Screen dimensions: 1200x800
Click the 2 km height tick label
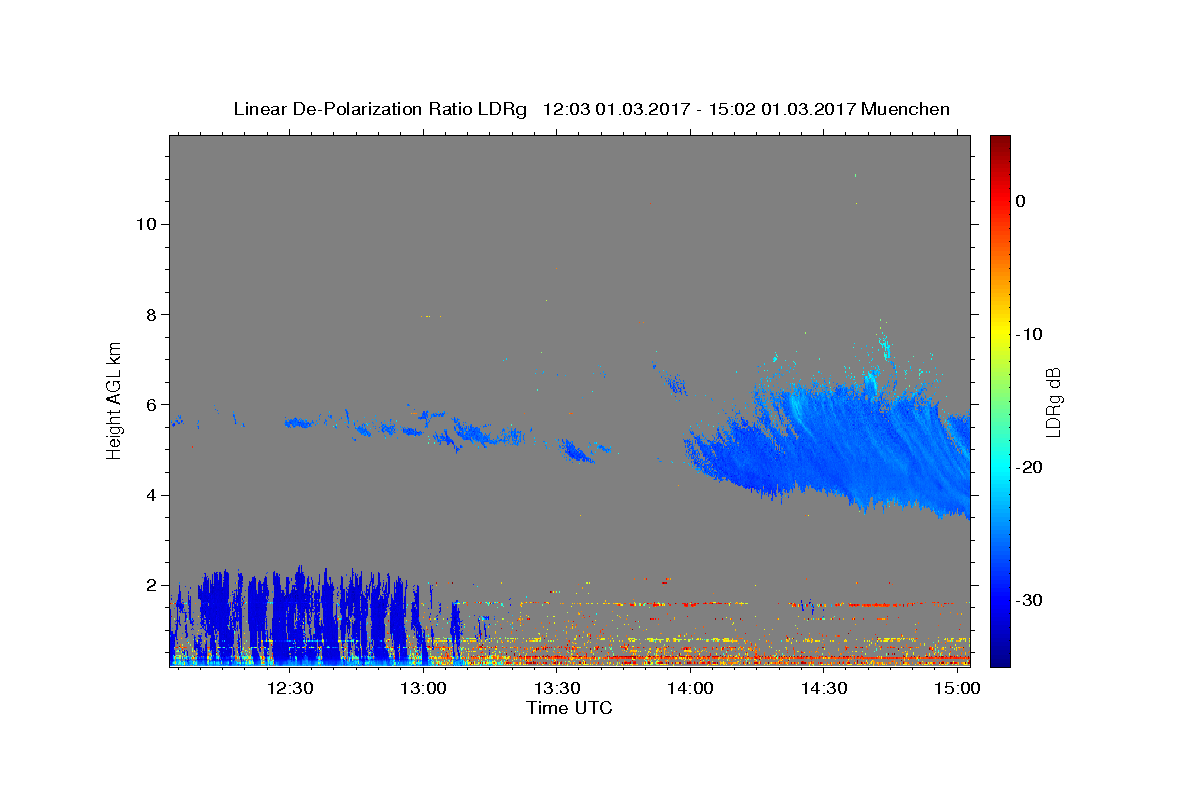(x=150, y=585)
